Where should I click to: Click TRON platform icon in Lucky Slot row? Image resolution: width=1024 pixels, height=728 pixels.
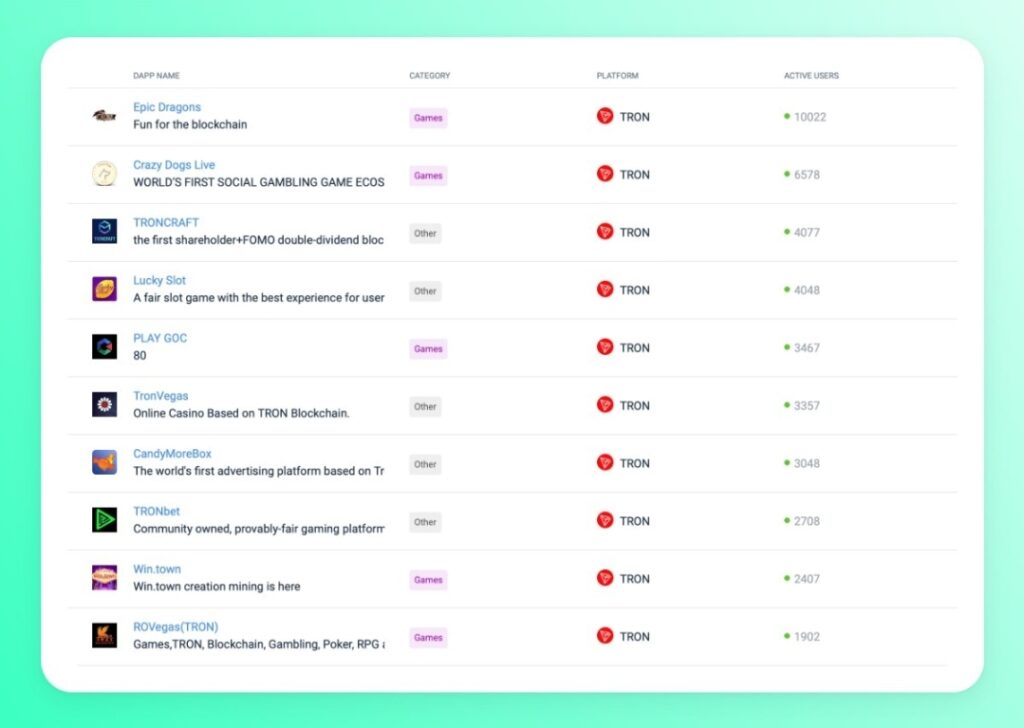tap(605, 289)
